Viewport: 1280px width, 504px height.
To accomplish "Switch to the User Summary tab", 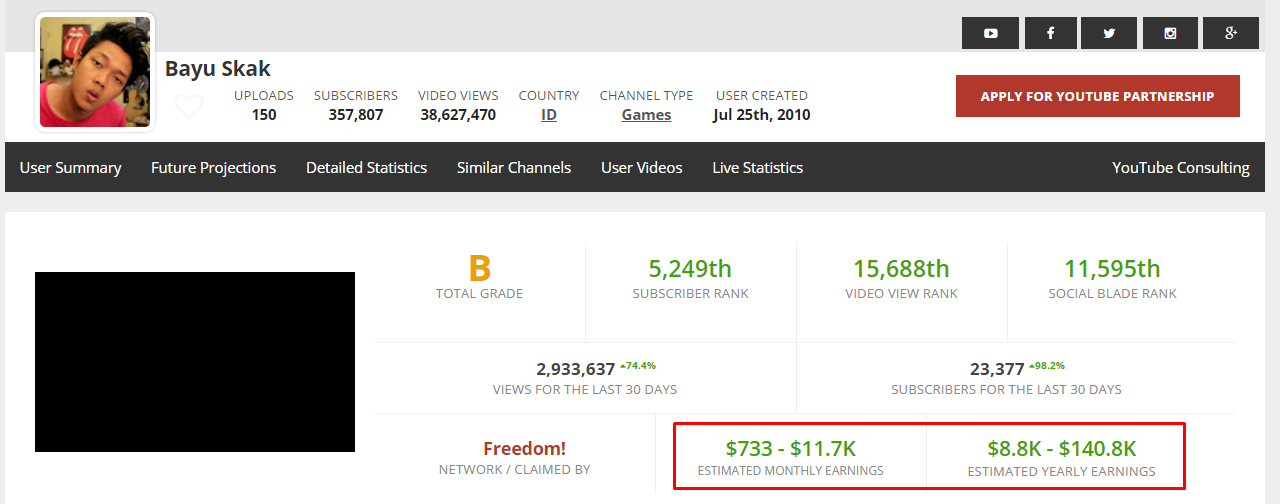I will [x=70, y=167].
